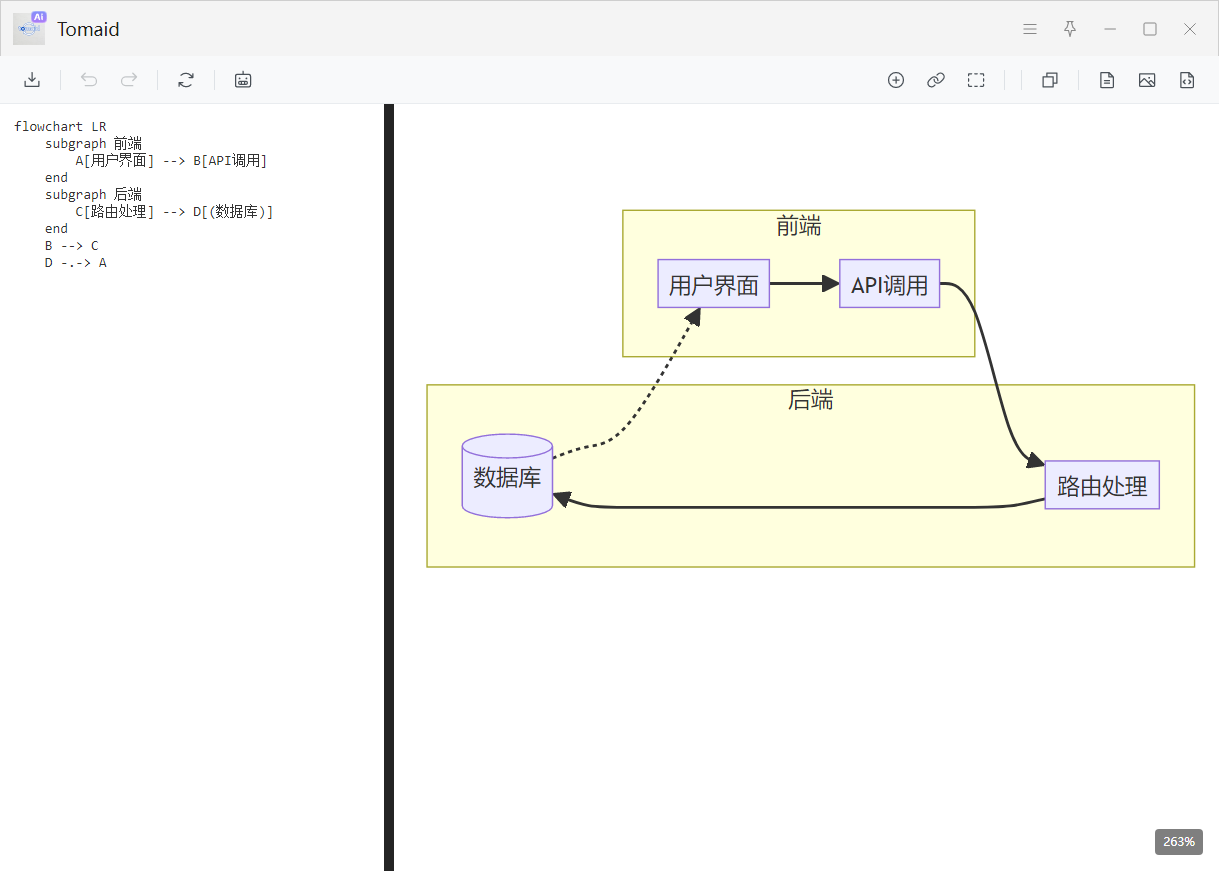Click the vertical splitter between editor and preview

tap(389, 487)
